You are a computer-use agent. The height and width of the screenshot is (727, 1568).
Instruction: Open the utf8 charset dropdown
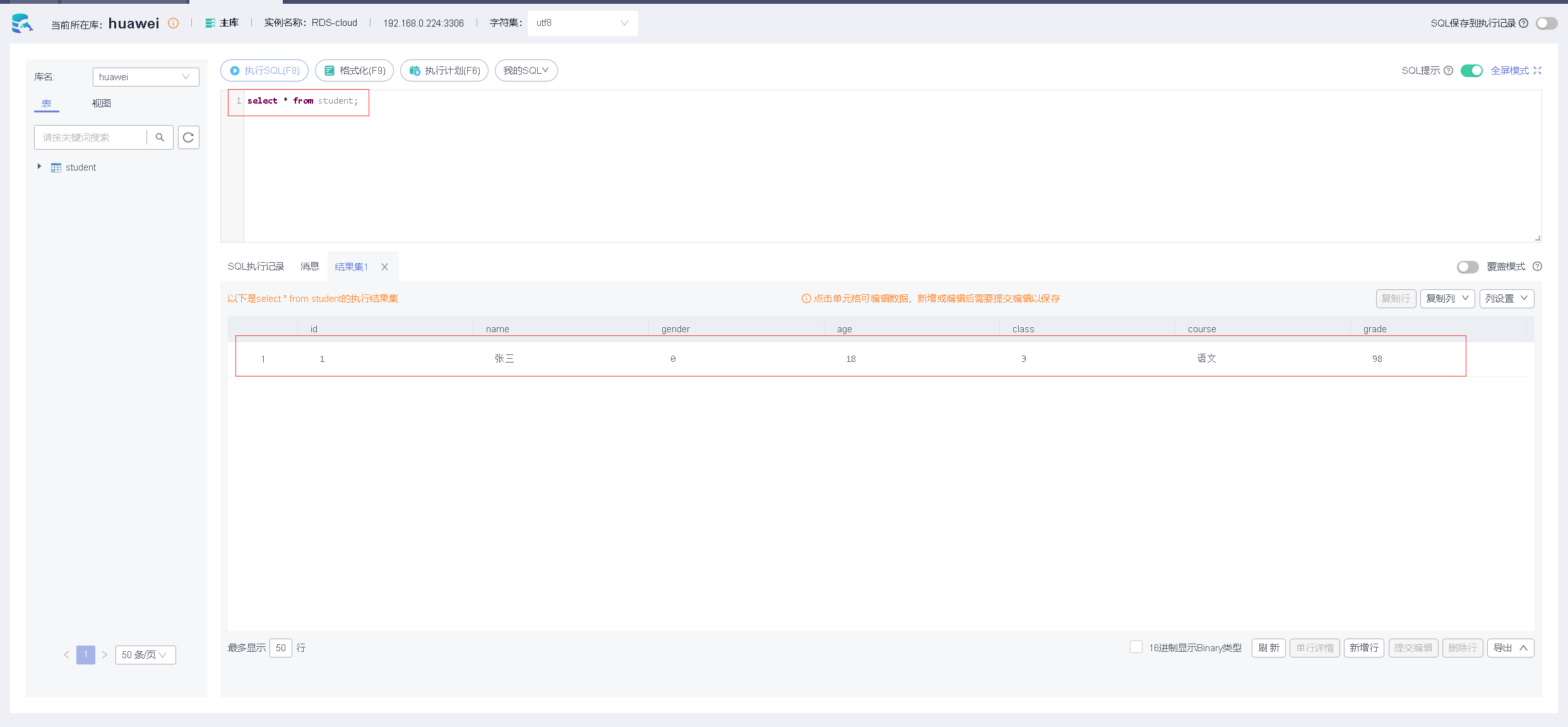point(582,23)
